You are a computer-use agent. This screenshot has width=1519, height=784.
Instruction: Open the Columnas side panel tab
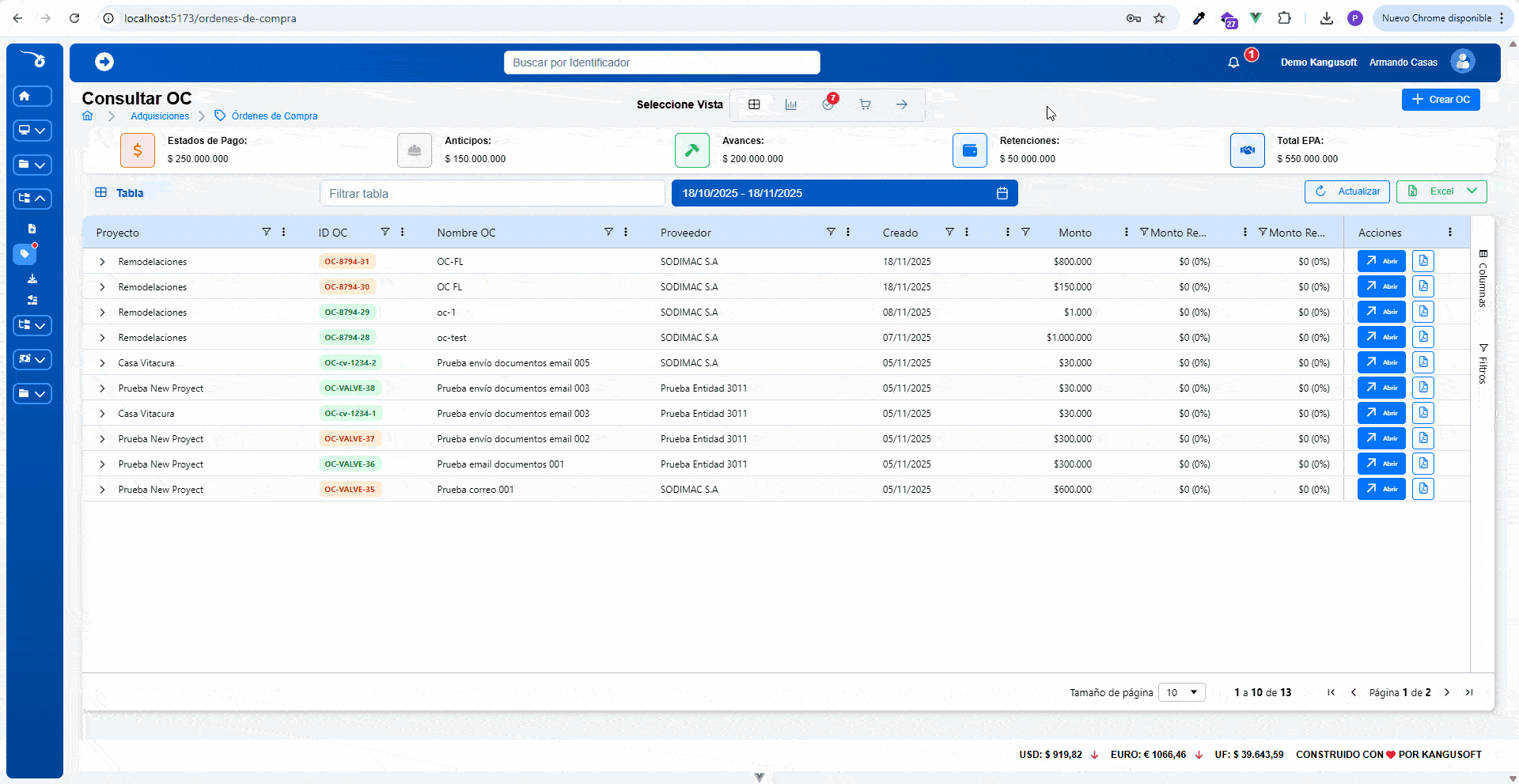point(1483,278)
